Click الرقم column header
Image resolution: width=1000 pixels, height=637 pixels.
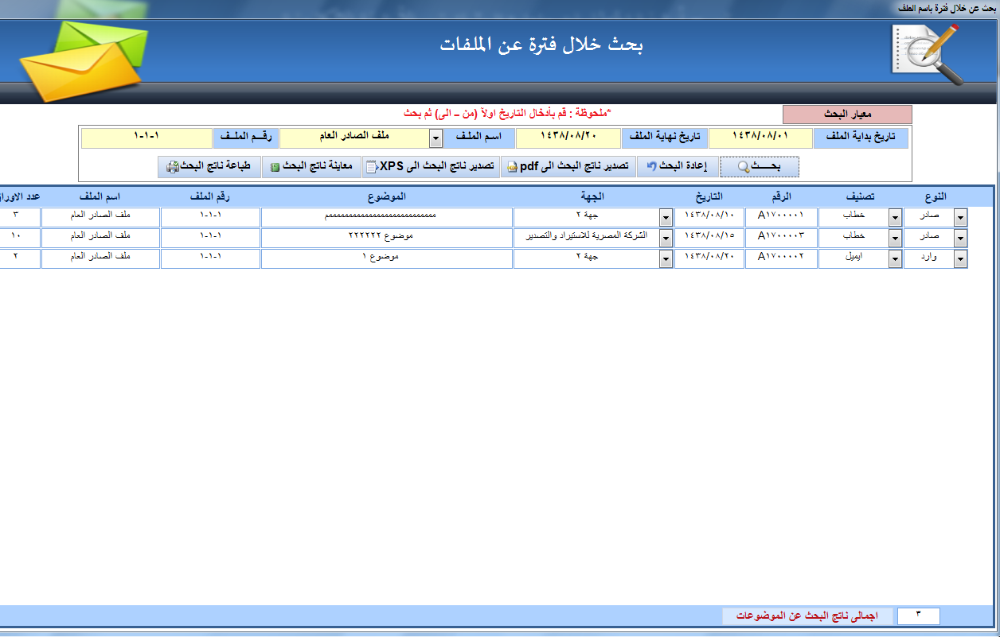click(781, 197)
